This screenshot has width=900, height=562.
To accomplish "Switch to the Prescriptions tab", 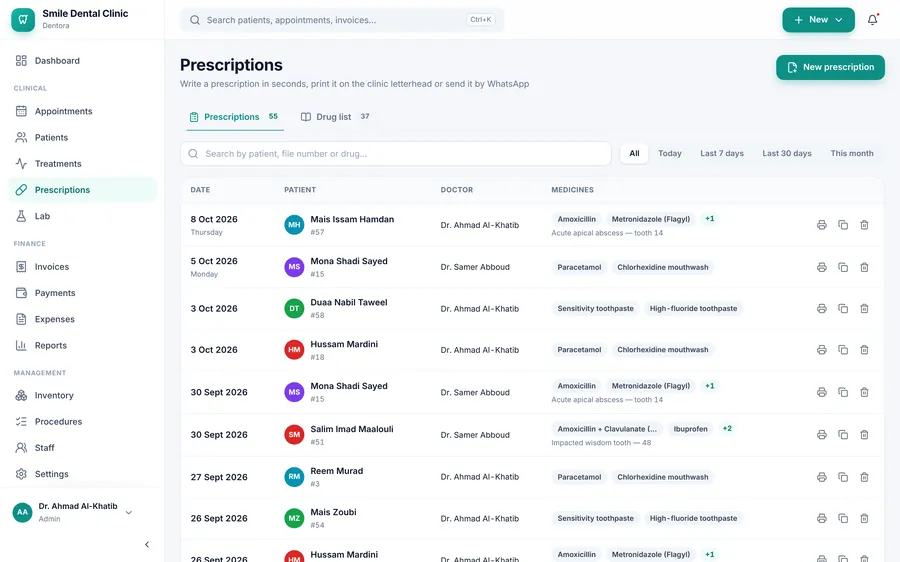I will click(x=234, y=117).
